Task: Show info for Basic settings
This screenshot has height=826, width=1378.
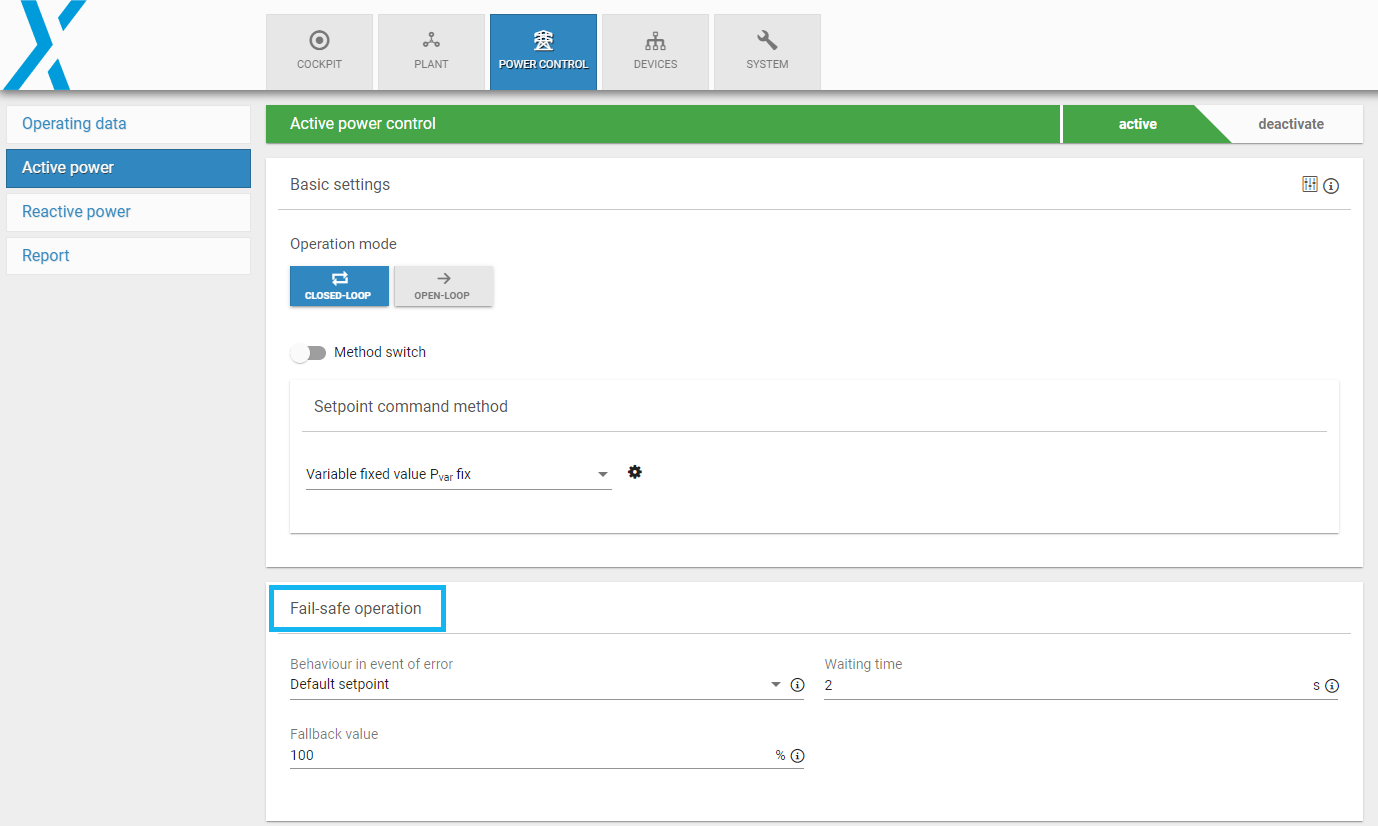Action: [x=1331, y=186]
